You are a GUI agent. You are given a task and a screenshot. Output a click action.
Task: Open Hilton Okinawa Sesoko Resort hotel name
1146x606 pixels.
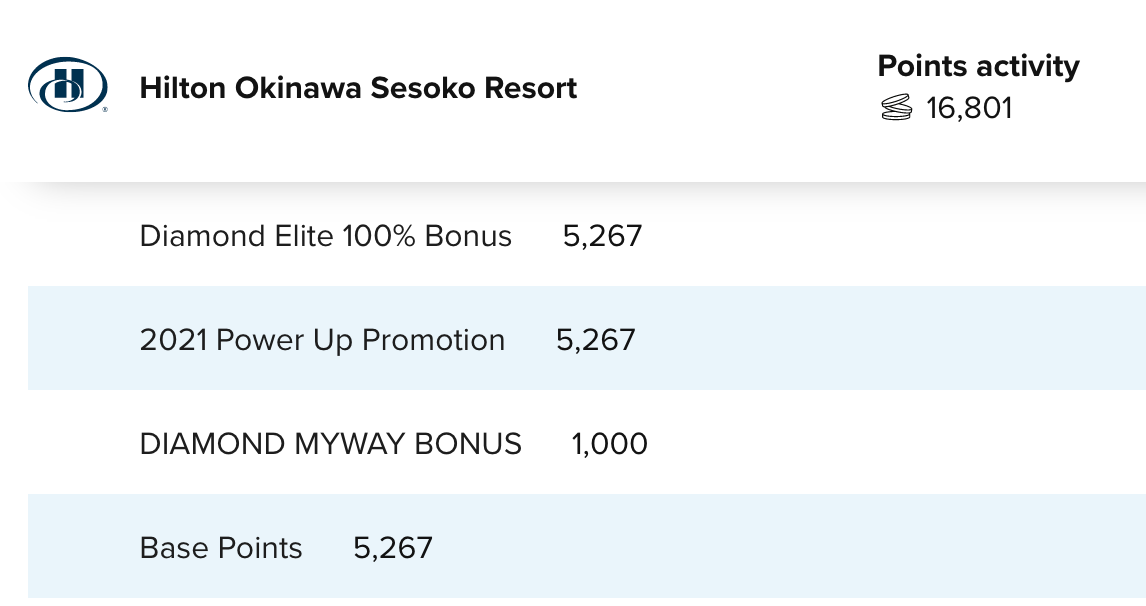click(x=358, y=88)
